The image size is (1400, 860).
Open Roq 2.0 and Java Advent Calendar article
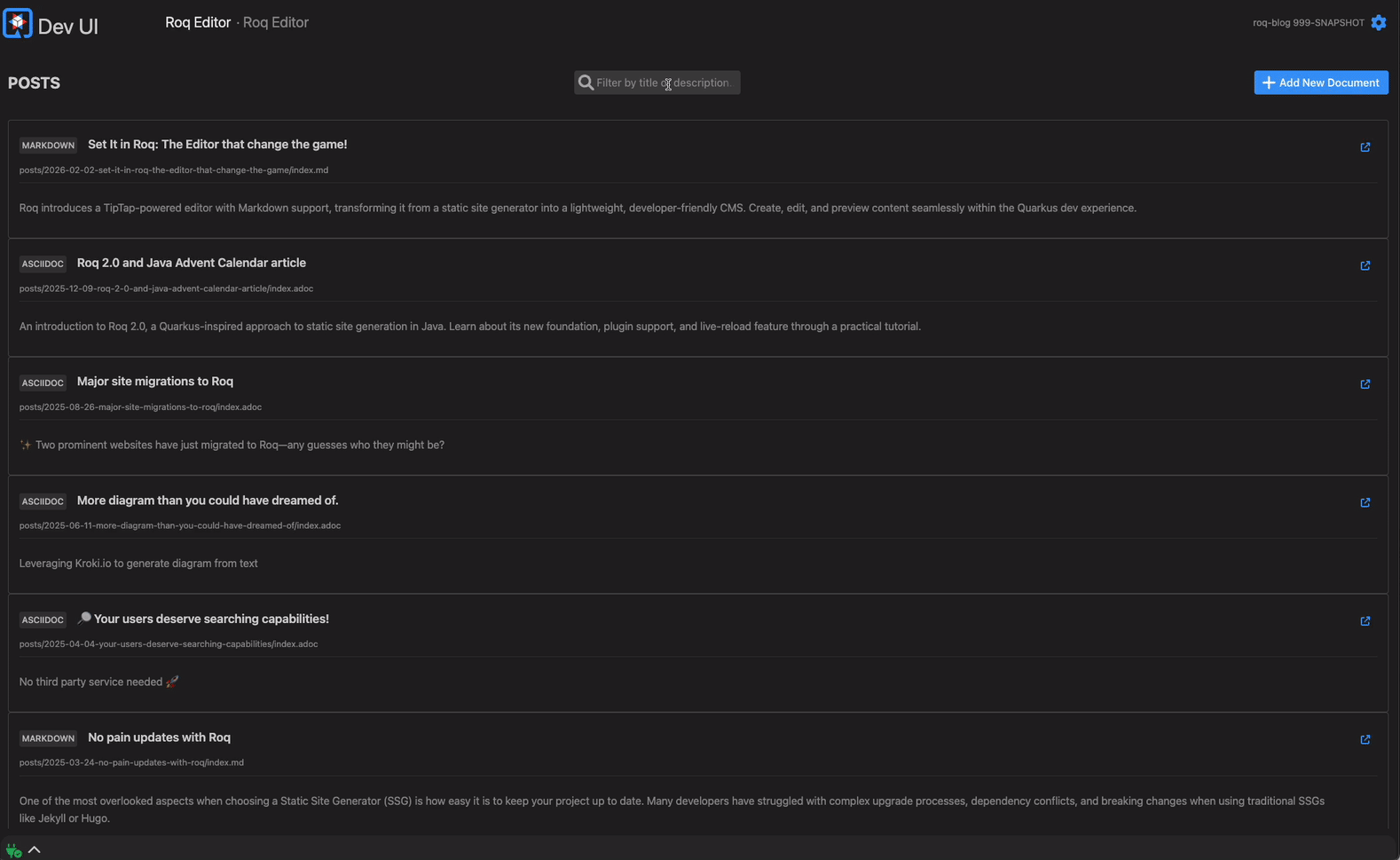pyautogui.click(x=191, y=263)
